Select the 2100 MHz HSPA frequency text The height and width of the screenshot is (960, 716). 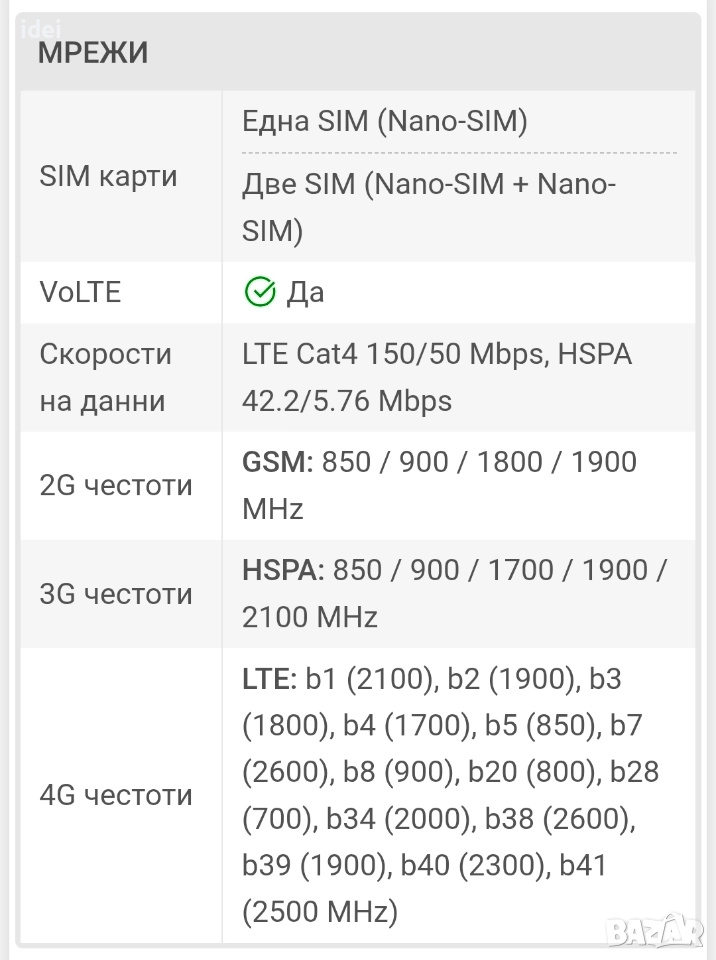pyautogui.click(x=310, y=617)
